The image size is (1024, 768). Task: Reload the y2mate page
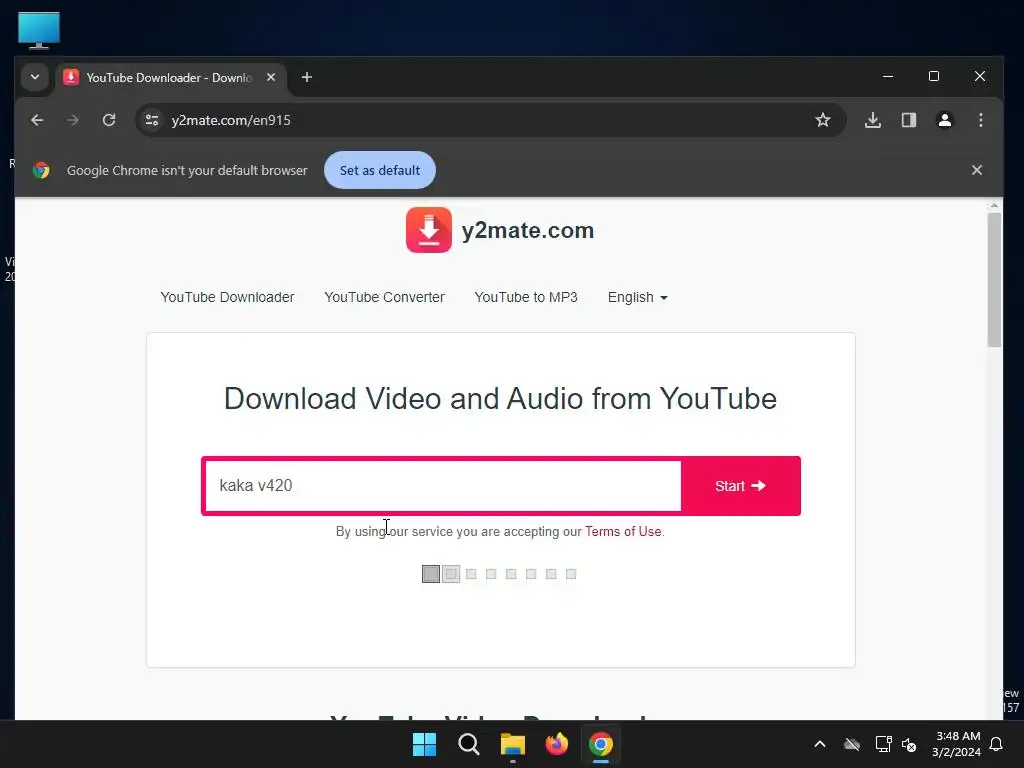tap(109, 120)
